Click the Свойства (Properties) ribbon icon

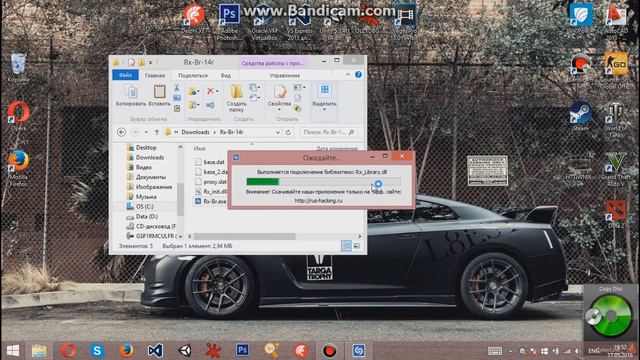[x=280, y=95]
